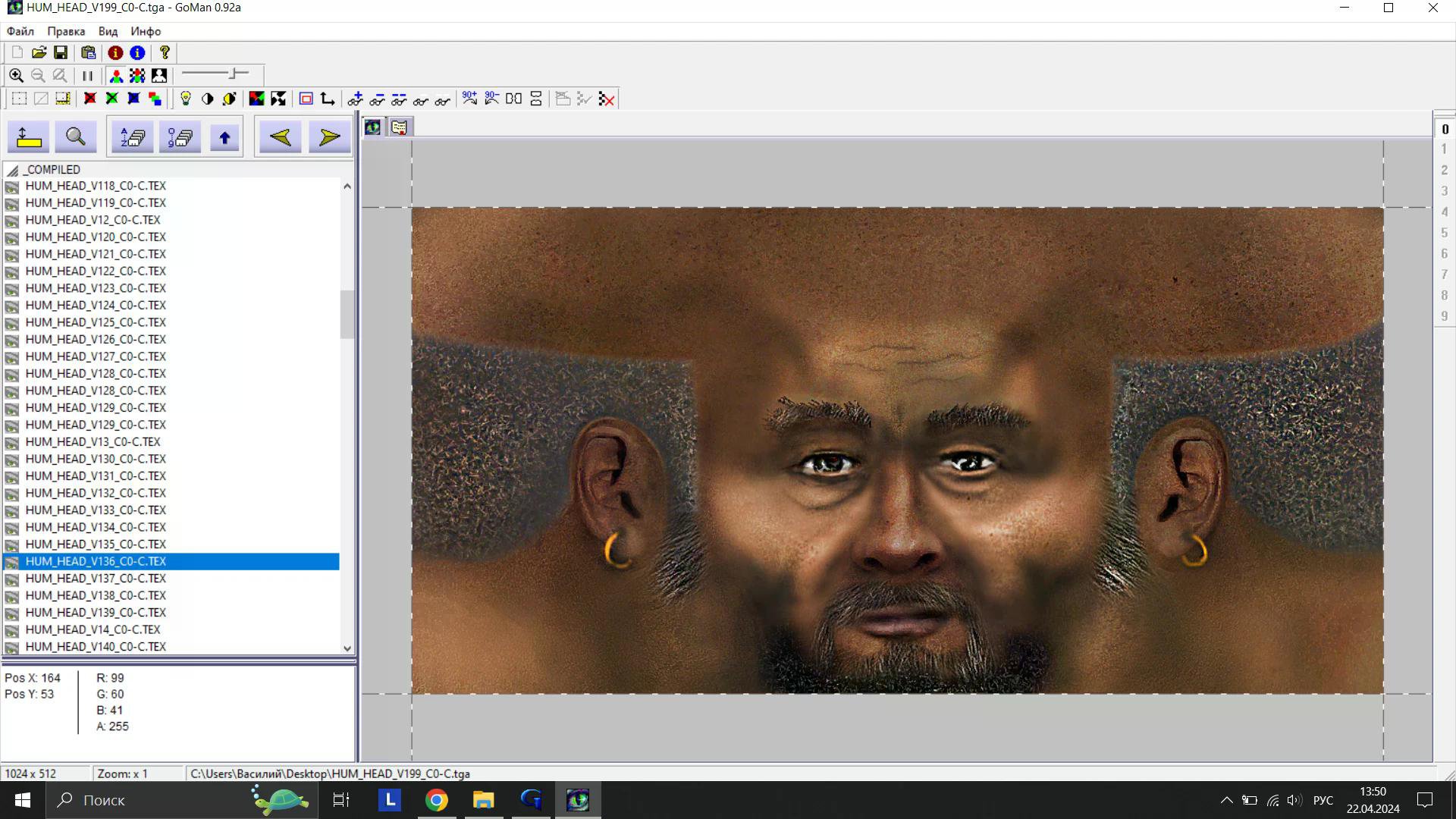
Task: Click the file search magnifier button
Action: pos(75,137)
